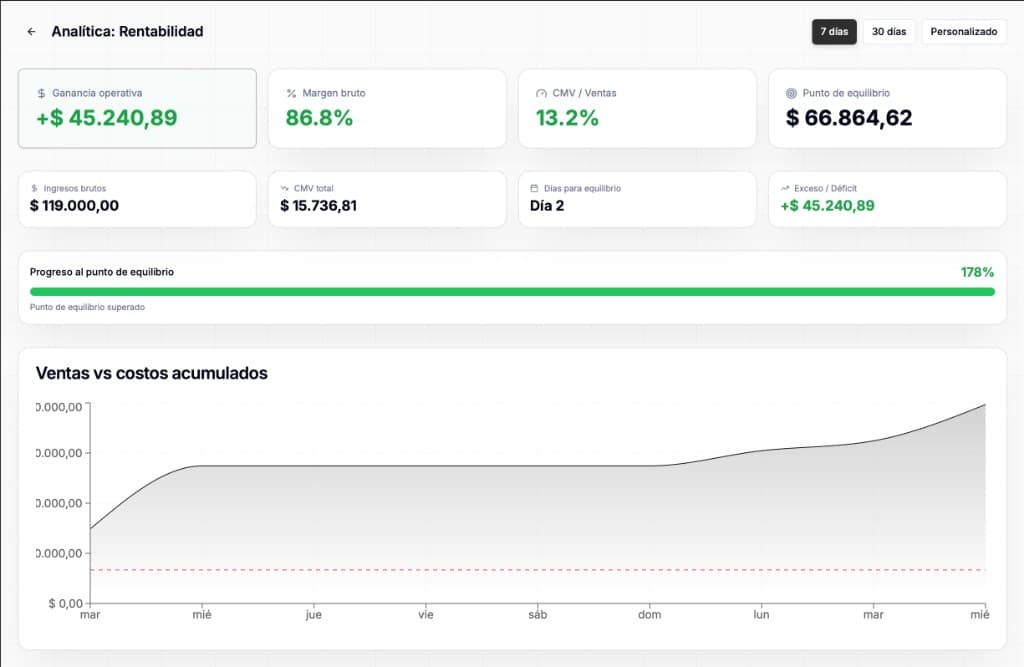Click the percent icon beside Margen bruto

coord(291,93)
